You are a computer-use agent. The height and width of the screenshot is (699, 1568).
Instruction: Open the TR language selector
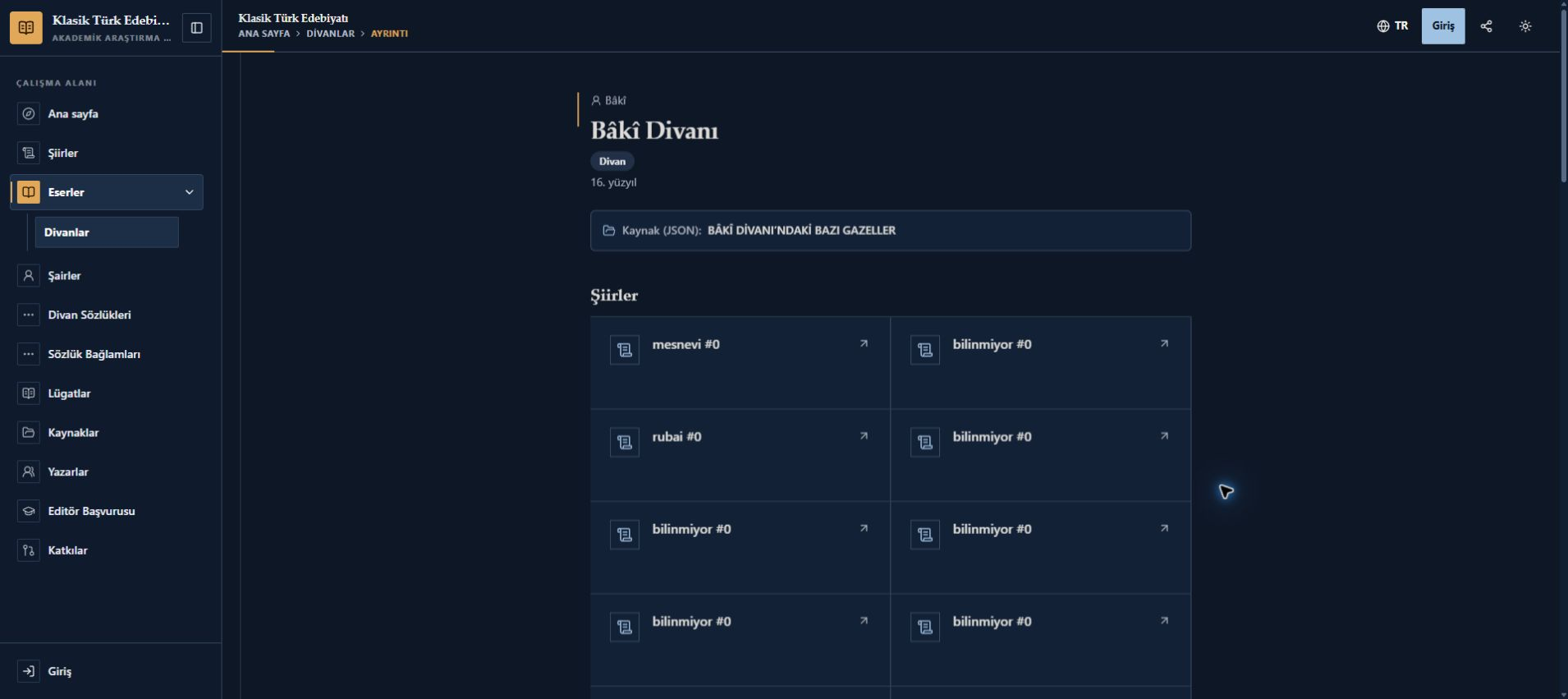(x=1392, y=26)
